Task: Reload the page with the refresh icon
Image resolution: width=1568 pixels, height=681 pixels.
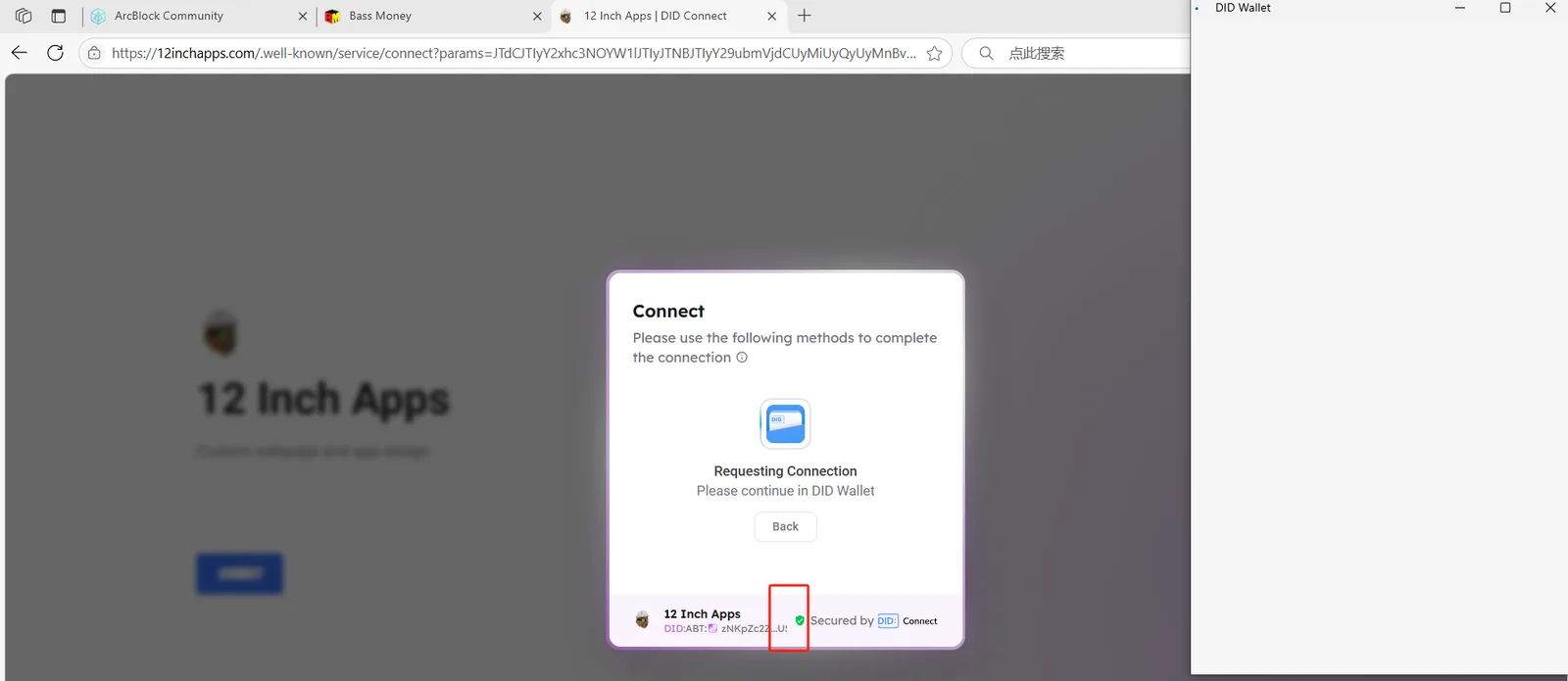Action: 56,53
